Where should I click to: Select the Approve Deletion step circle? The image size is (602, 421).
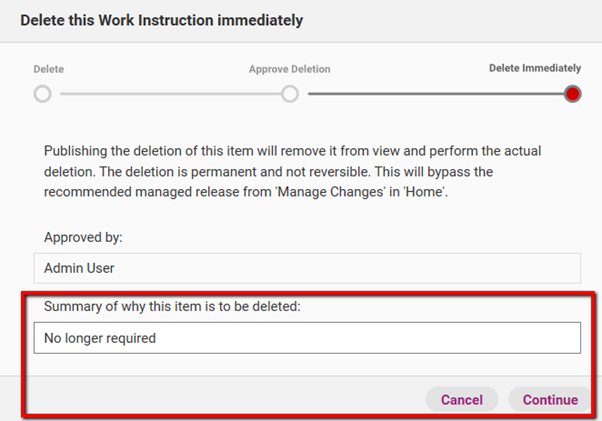point(290,94)
